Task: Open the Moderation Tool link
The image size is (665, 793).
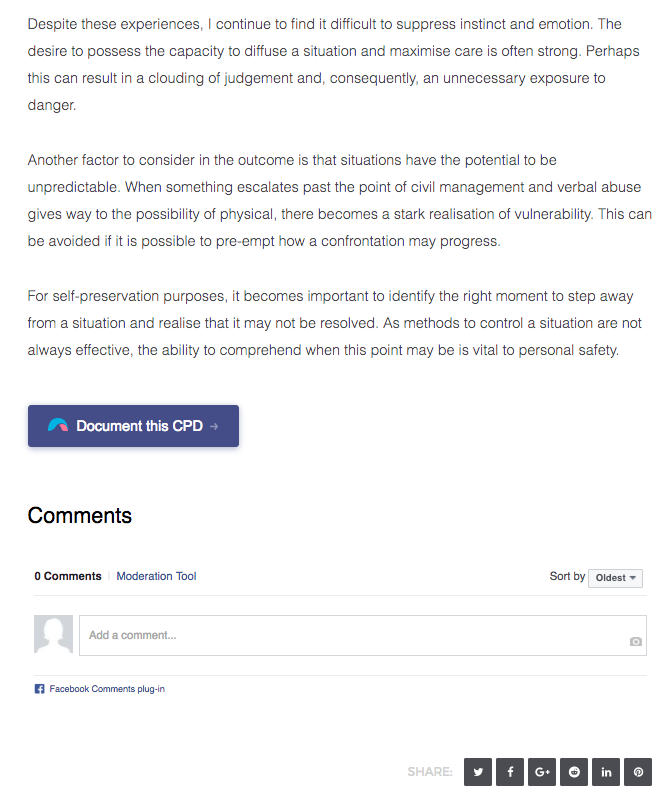Action: pos(156,576)
